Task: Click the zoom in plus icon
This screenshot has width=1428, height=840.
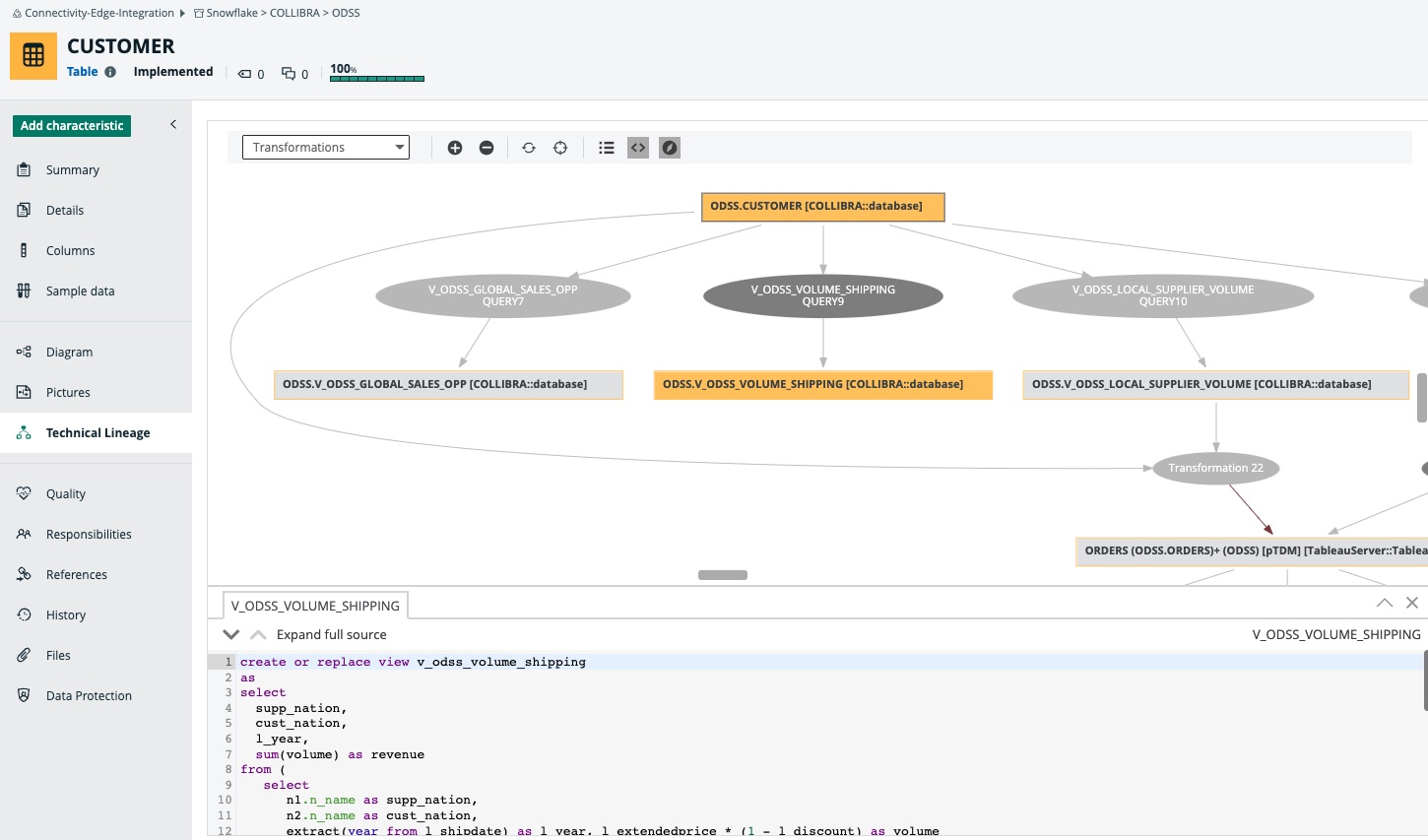Action: [455, 148]
